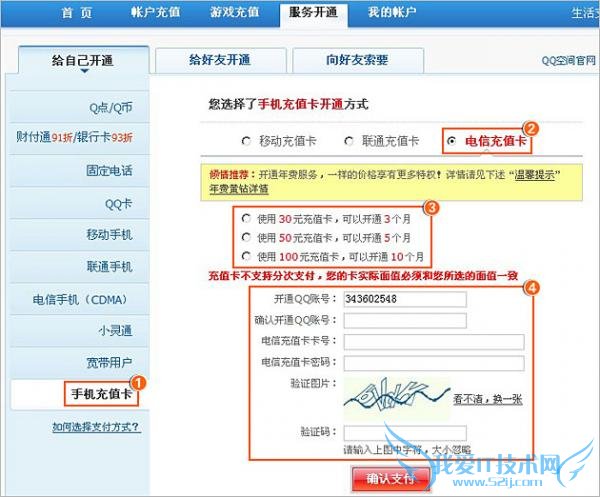This screenshot has width=600, height=497.
Task: Click the 确认开通QQ账号 input field
Action: [x=405, y=320]
